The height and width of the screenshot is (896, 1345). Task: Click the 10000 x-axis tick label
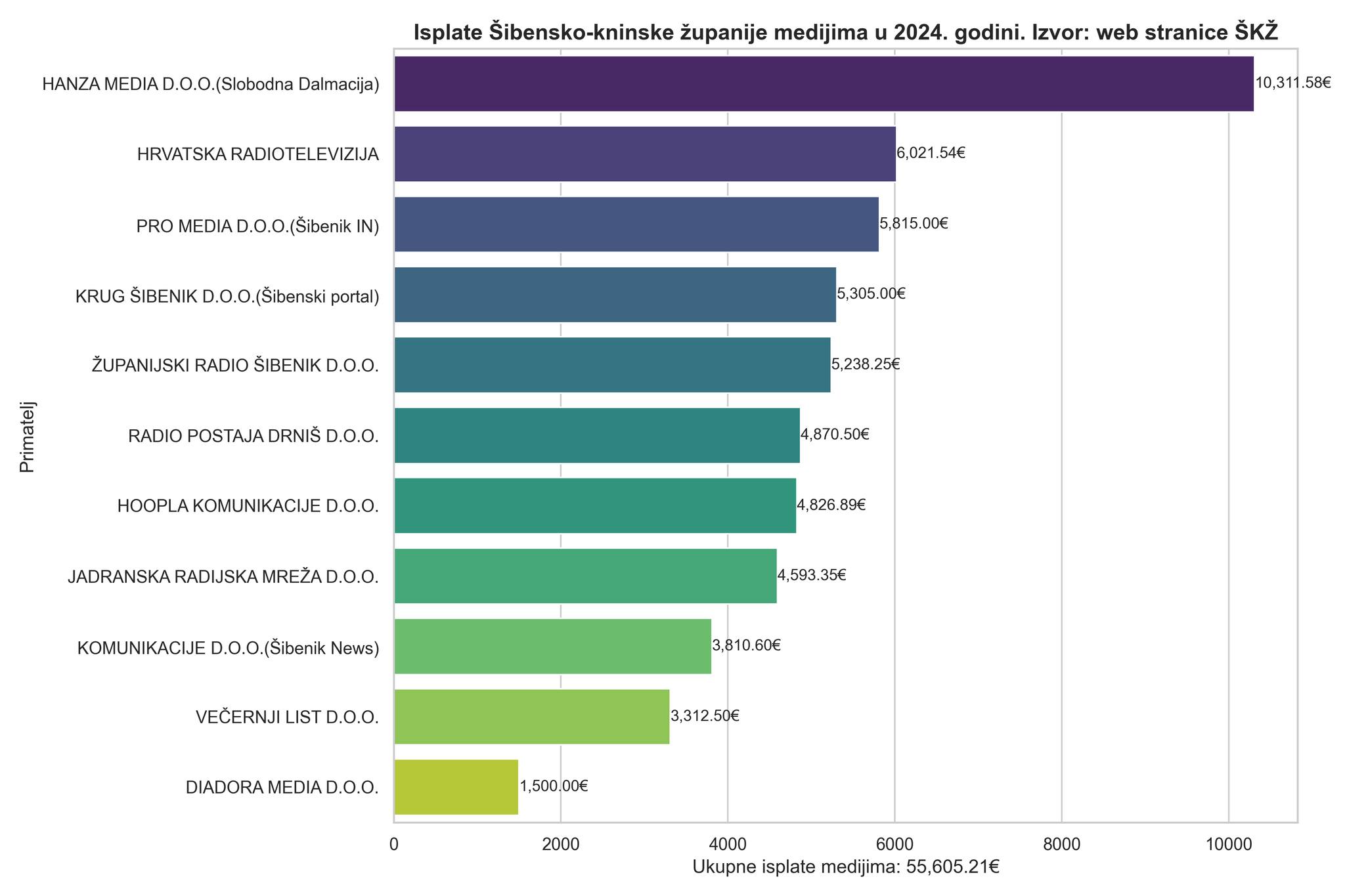(x=1227, y=841)
